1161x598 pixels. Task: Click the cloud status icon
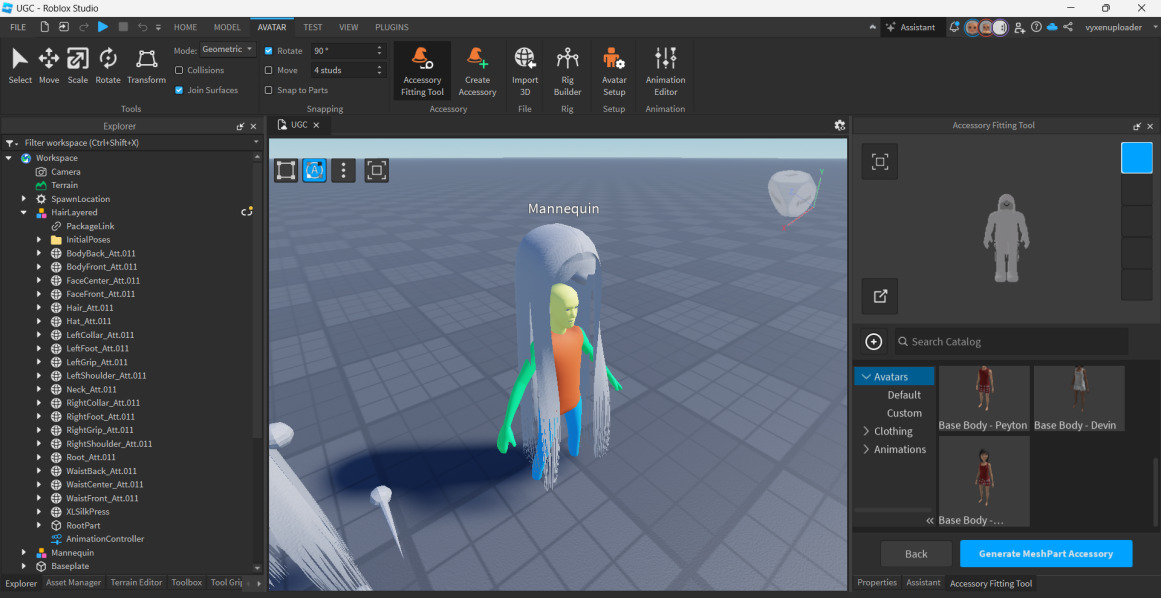coord(1052,27)
